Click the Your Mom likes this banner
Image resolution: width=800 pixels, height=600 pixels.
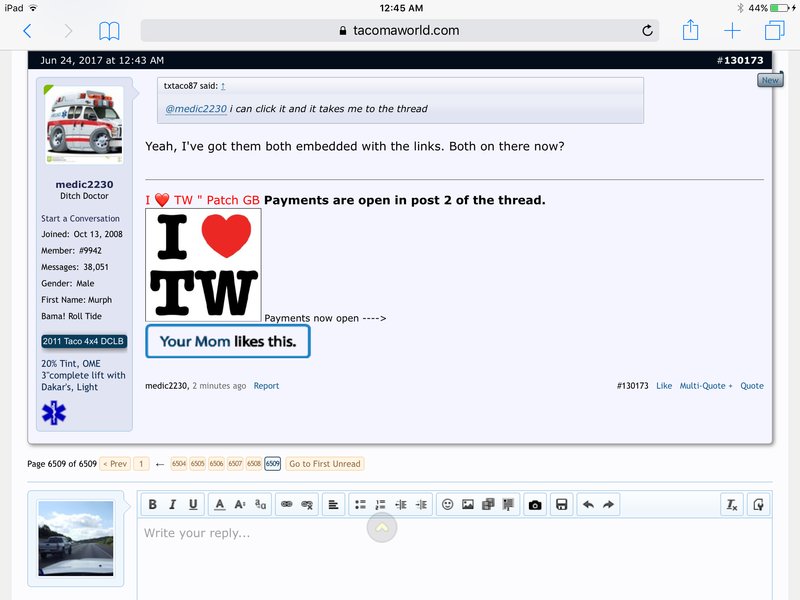point(228,341)
